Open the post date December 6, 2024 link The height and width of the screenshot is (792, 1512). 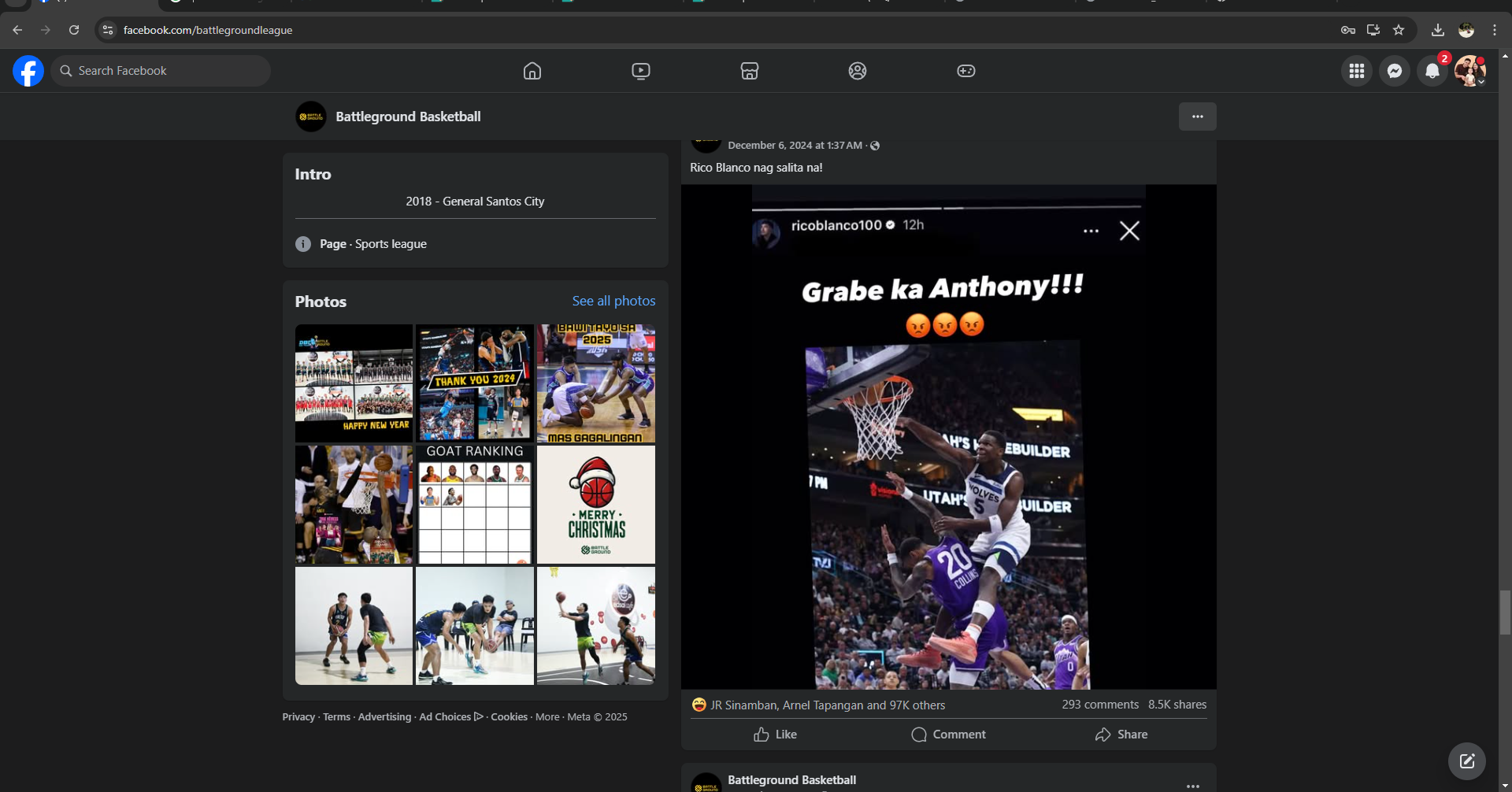(x=795, y=146)
